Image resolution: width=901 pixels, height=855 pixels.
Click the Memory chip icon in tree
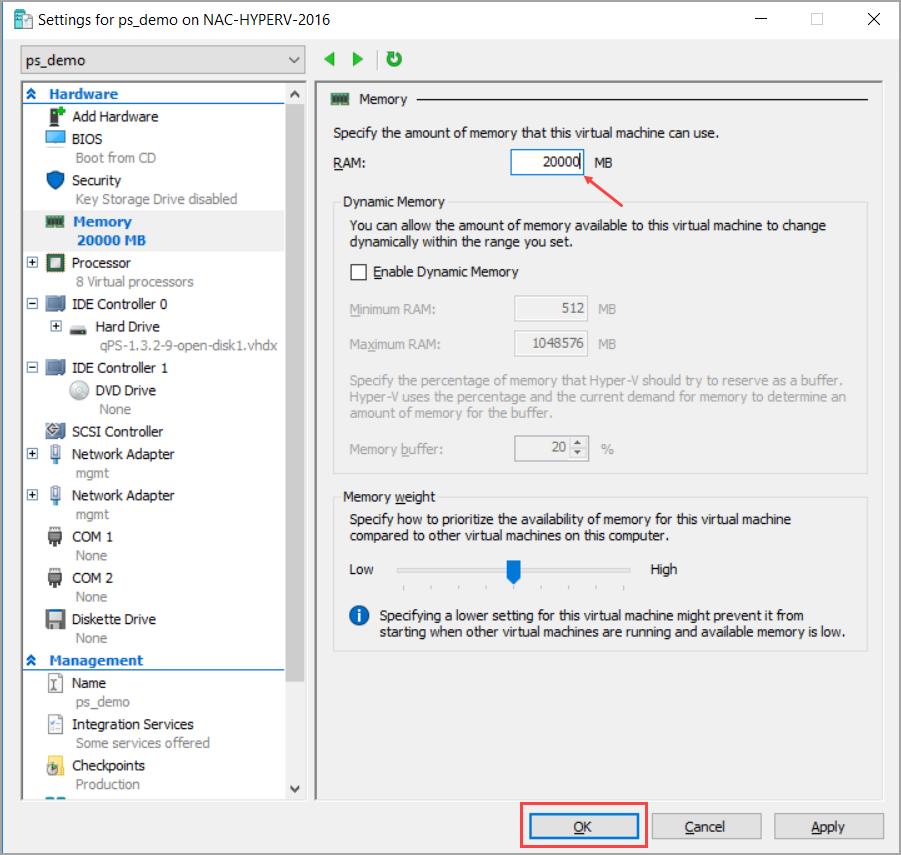coord(55,222)
